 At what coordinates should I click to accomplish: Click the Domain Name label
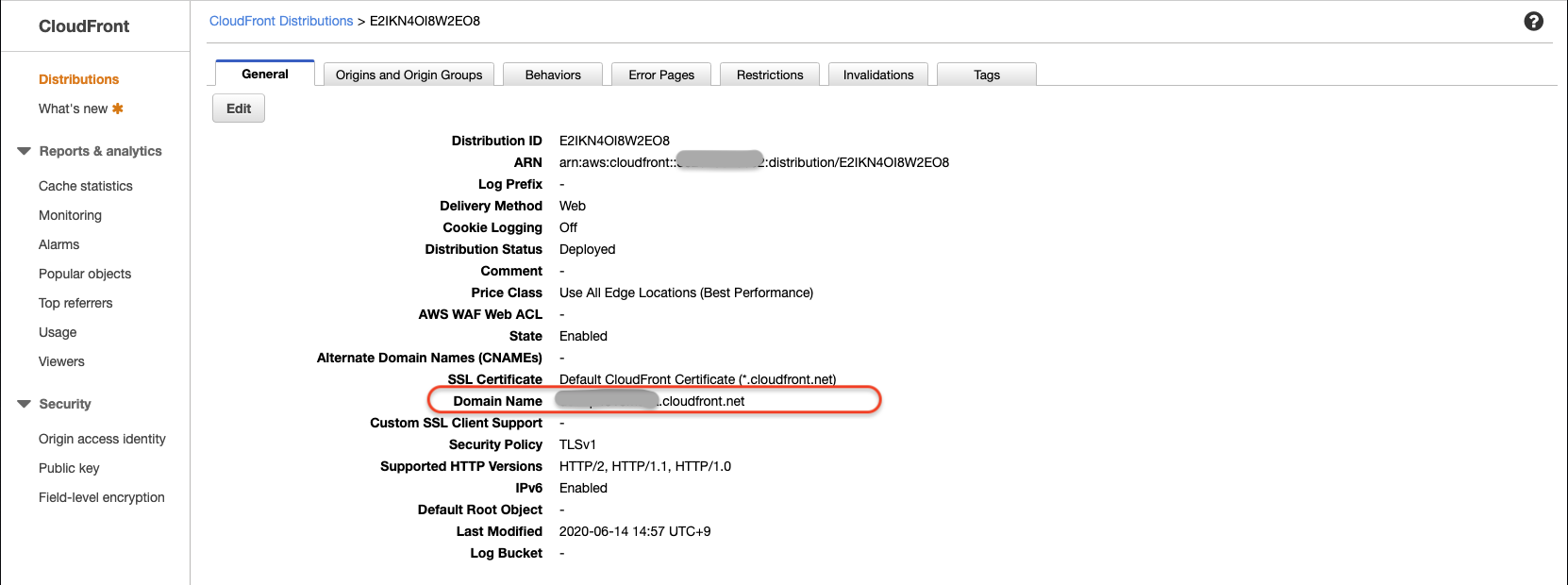click(497, 401)
